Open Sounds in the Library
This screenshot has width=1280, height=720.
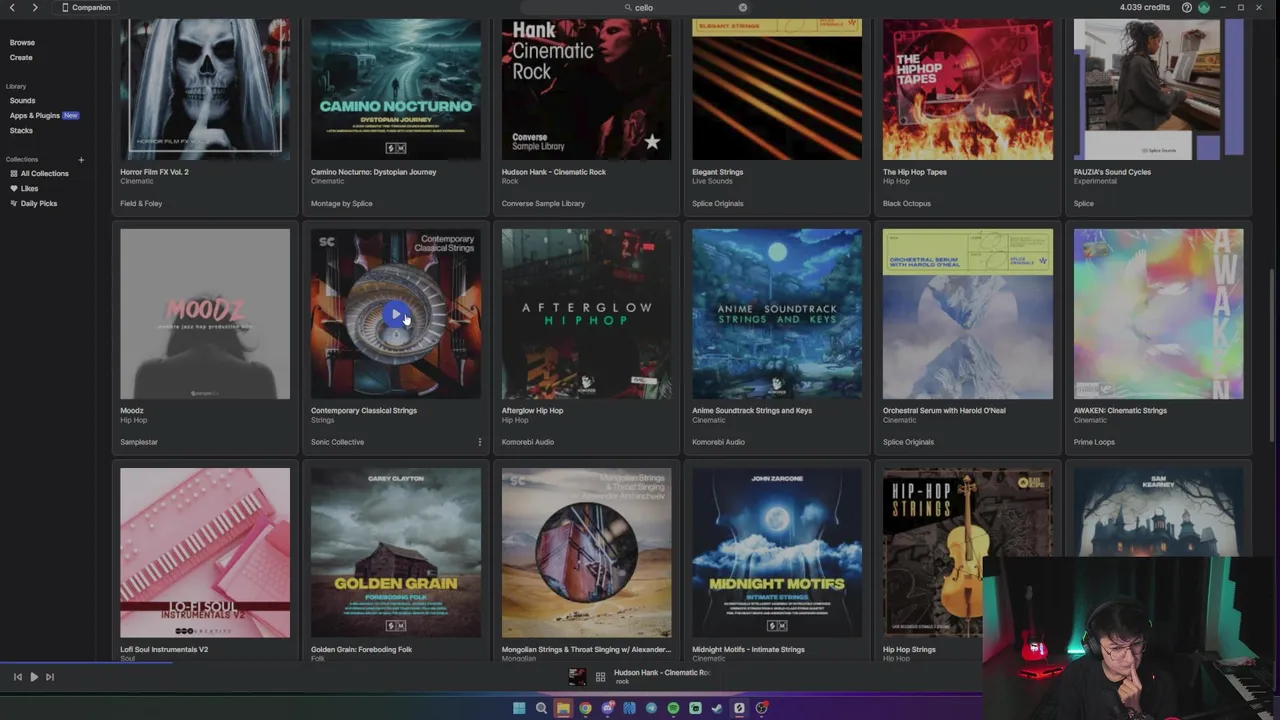click(x=22, y=100)
